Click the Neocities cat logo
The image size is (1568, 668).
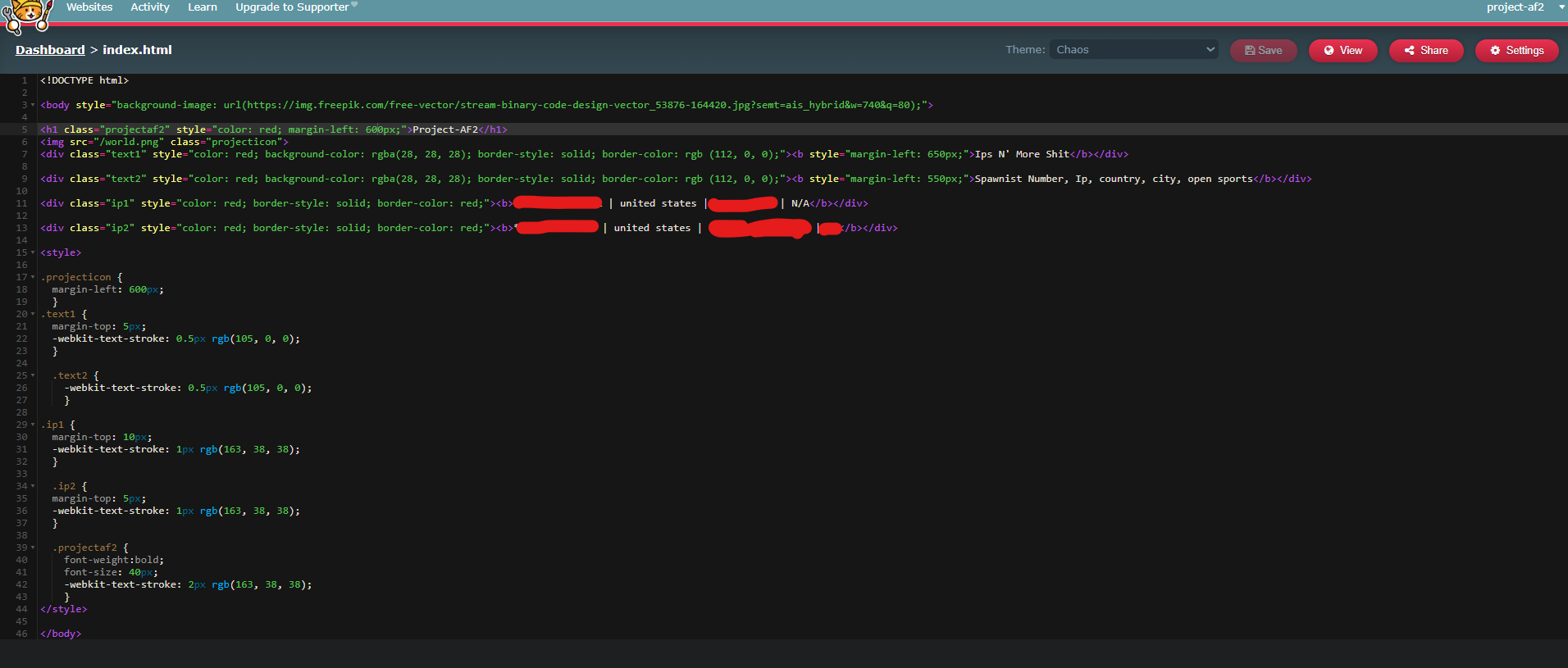click(28, 15)
